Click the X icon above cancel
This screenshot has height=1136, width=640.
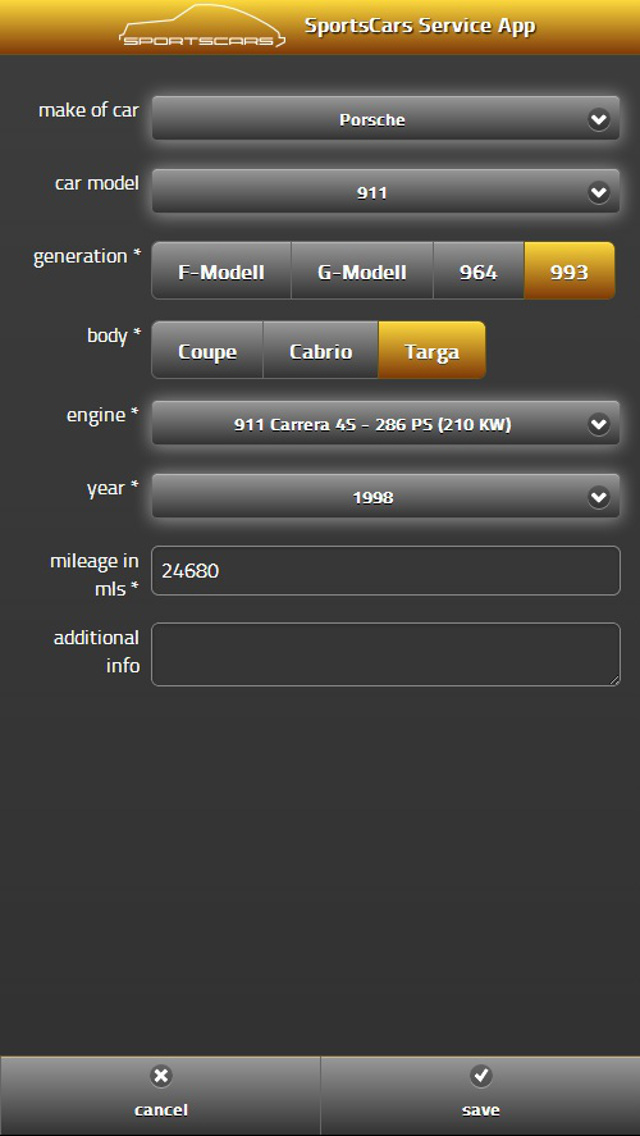pyautogui.click(x=161, y=1076)
